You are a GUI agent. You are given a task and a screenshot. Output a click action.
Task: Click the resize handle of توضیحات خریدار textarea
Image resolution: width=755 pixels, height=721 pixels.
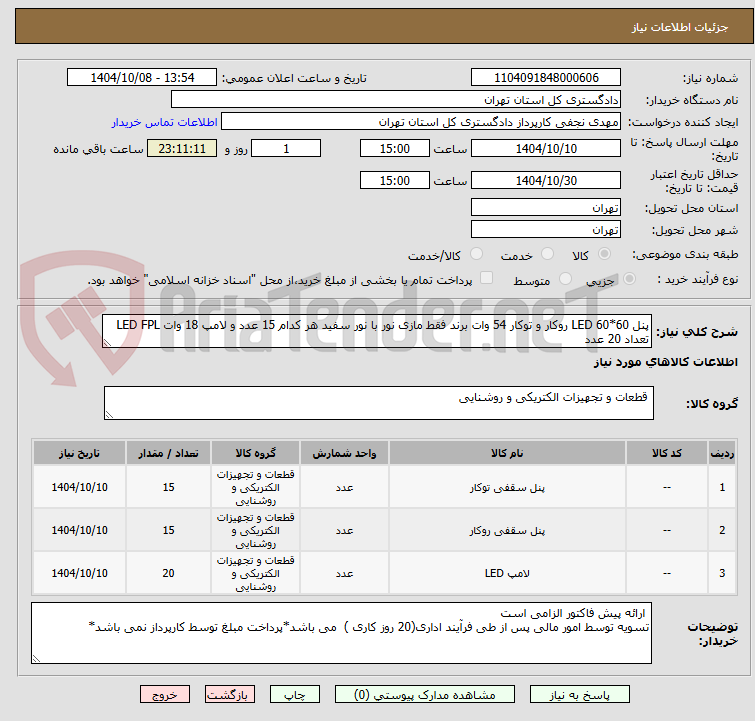pos(36,659)
